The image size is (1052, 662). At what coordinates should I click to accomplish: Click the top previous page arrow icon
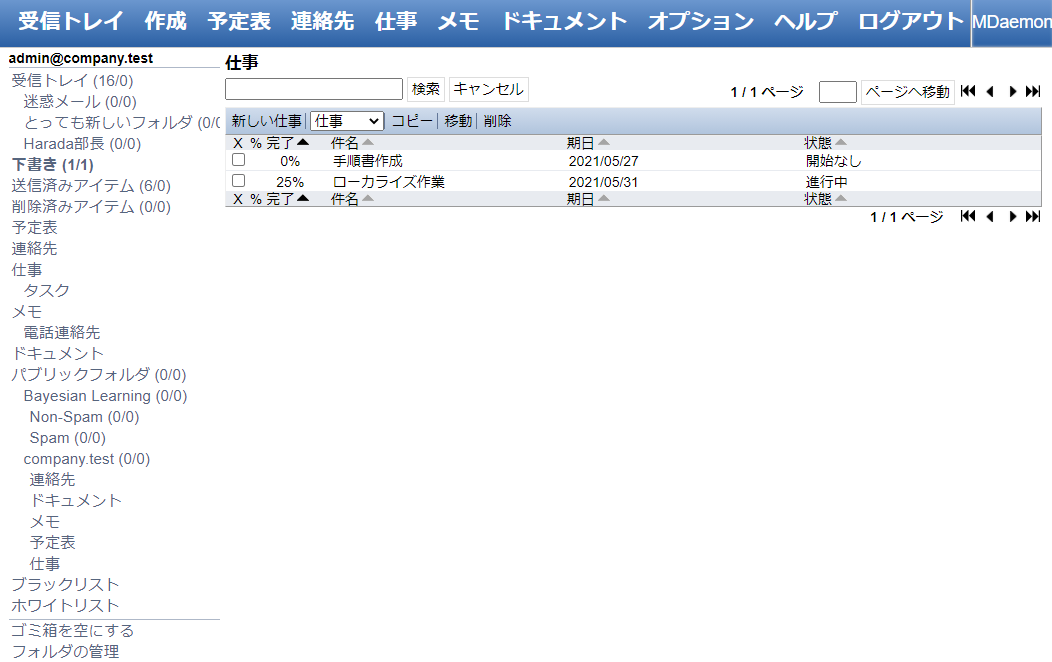click(x=990, y=91)
